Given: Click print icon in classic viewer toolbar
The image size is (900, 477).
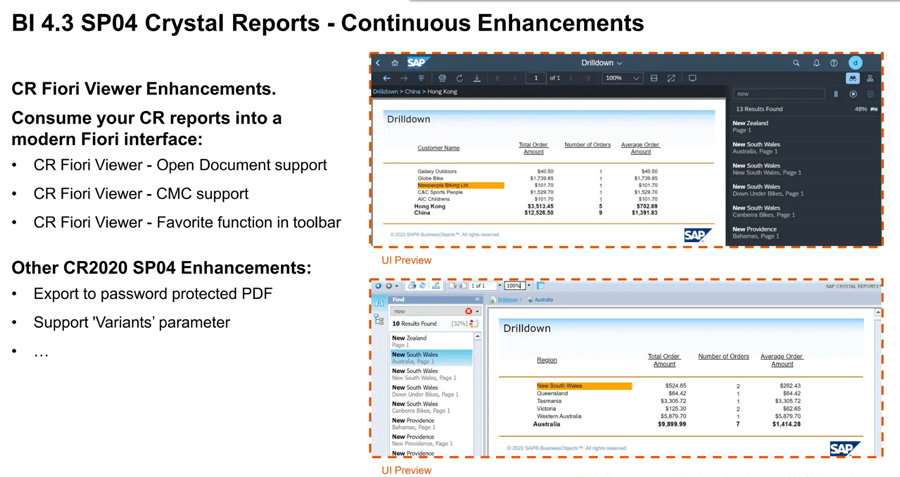Looking at the screenshot, I should (412, 285).
